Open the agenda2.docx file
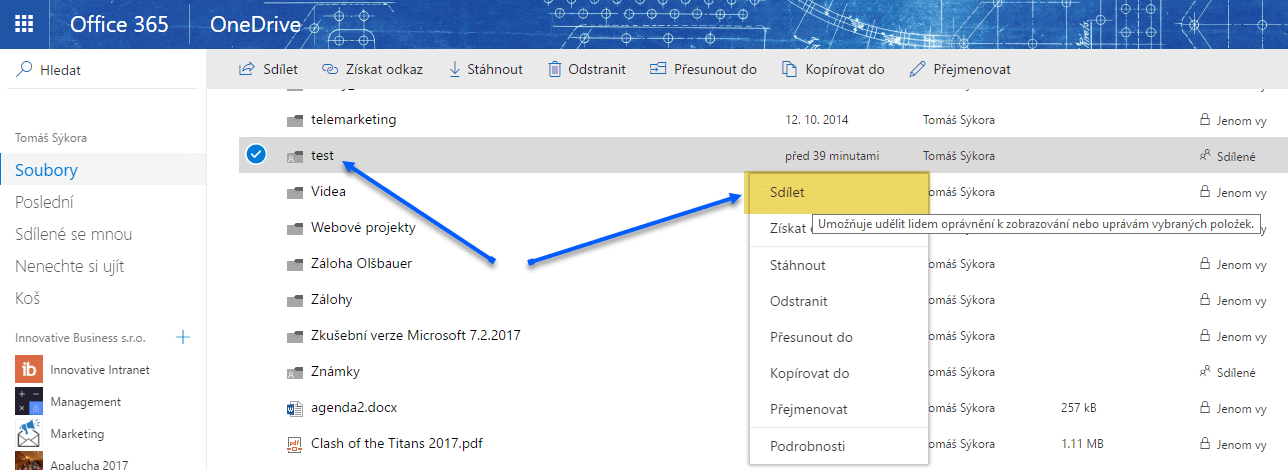The width and height of the screenshot is (1288, 470). click(x=354, y=407)
